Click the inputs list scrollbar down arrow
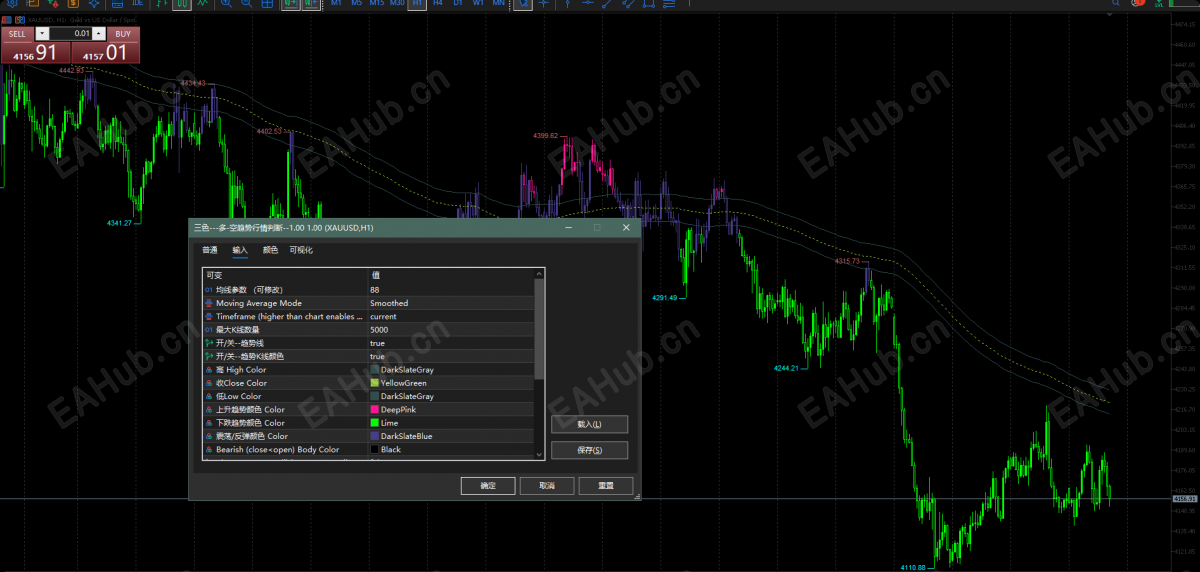 point(540,454)
